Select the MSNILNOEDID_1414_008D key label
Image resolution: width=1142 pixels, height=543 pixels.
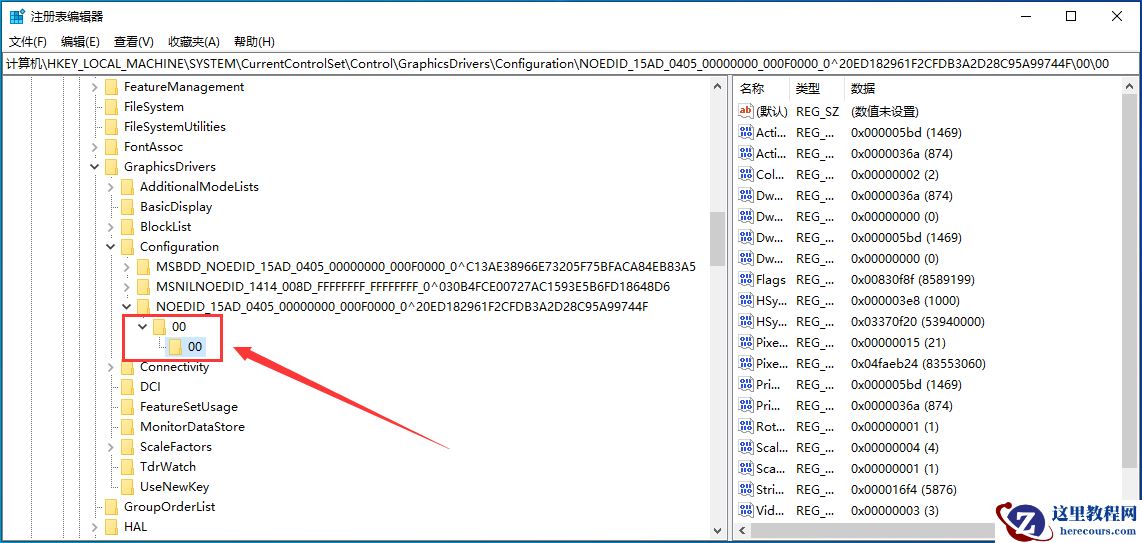[413, 287]
